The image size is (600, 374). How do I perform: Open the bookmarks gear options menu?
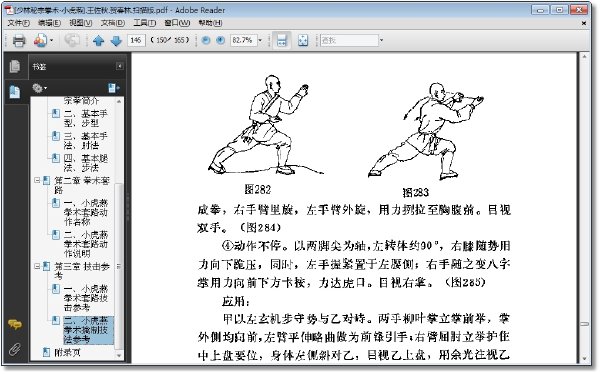click(x=39, y=88)
